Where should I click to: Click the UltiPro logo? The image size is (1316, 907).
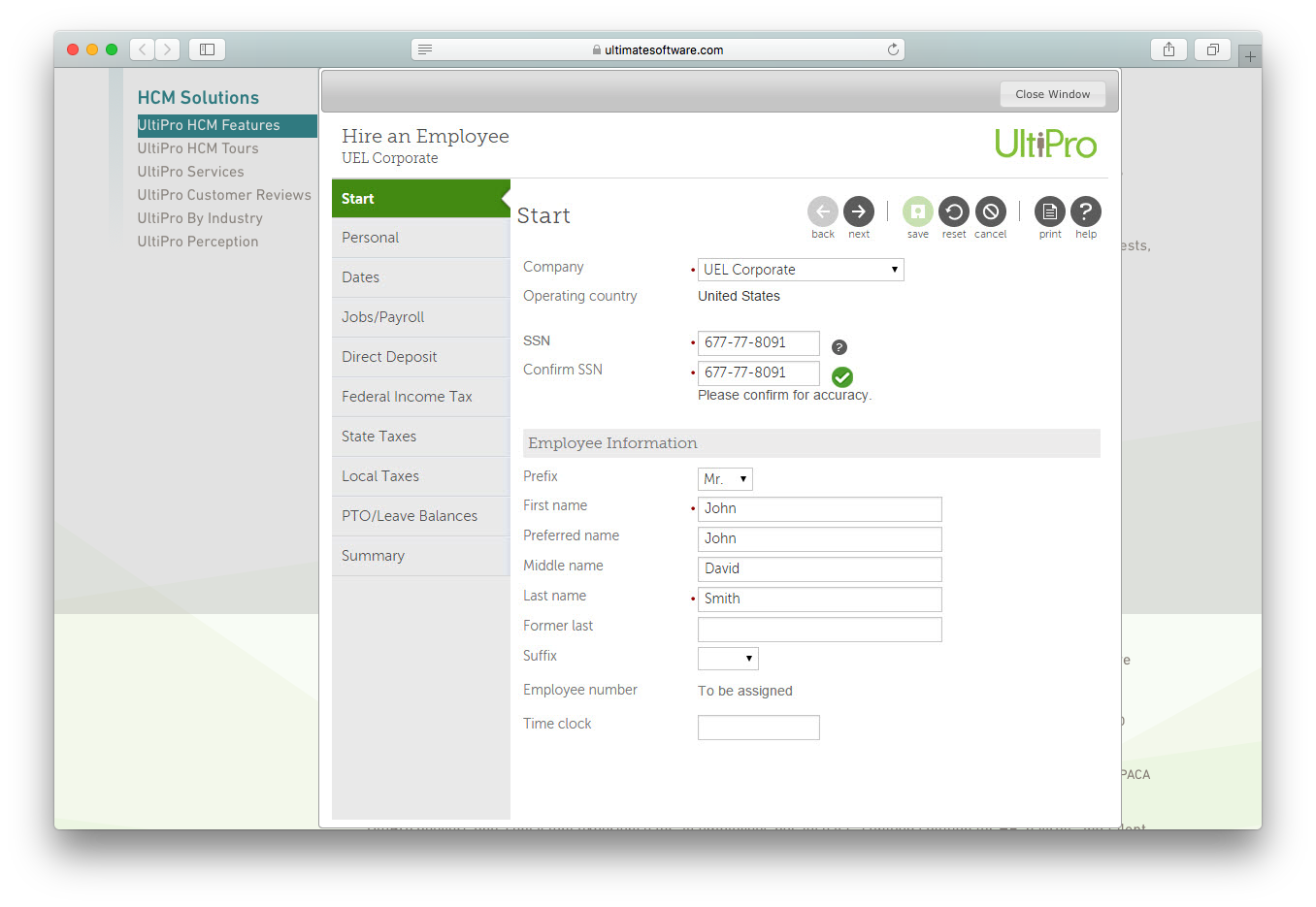click(1045, 145)
